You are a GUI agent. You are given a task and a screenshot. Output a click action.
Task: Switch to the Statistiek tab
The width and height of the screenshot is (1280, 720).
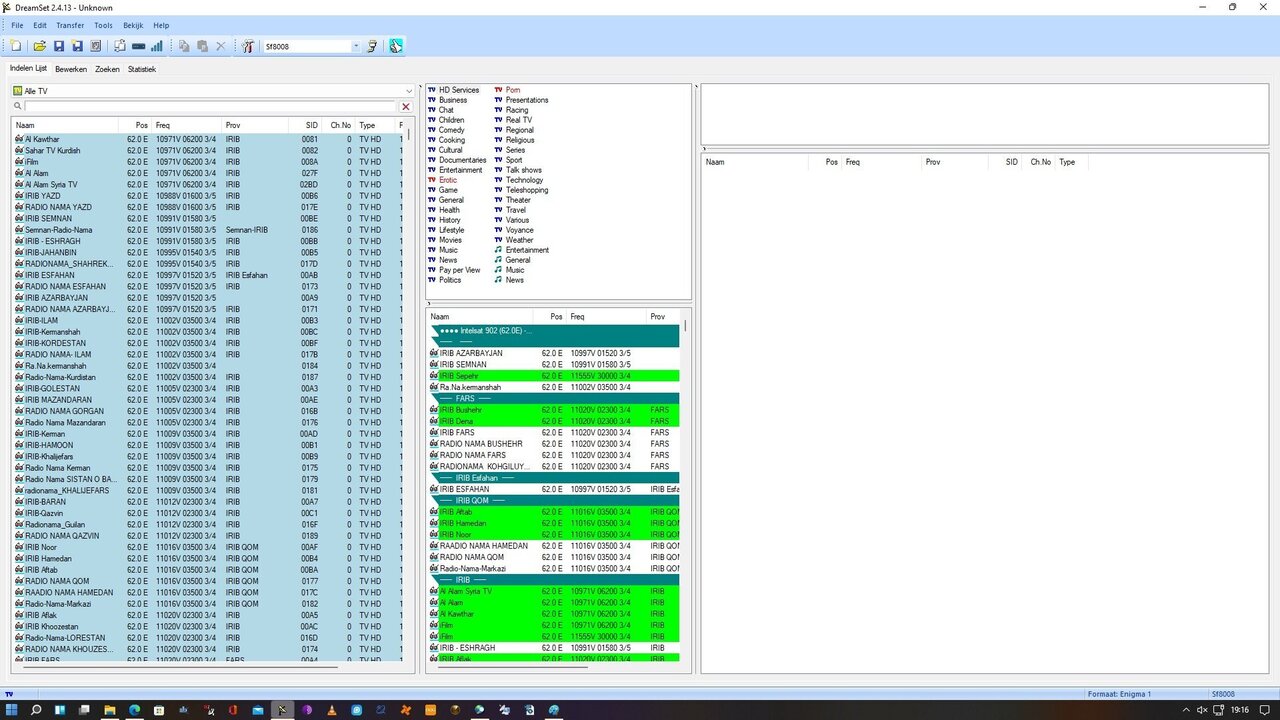(142, 69)
